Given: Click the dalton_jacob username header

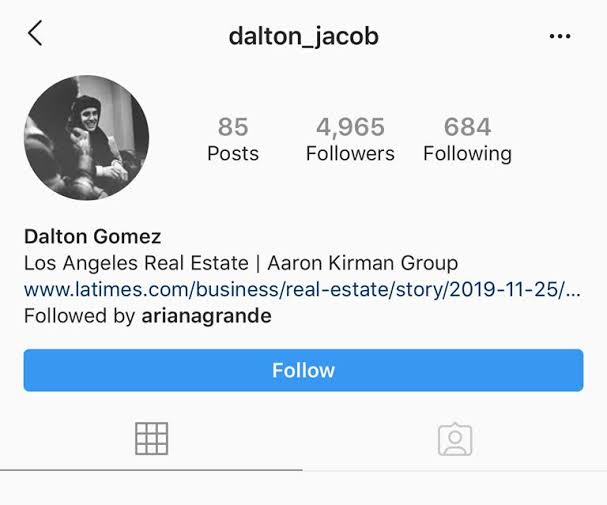Looking at the screenshot, I should pyautogui.click(x=304, y=37).
